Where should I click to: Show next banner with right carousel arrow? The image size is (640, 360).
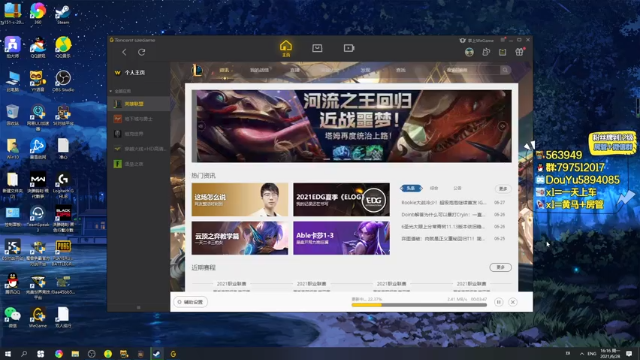tap(502, 126)
